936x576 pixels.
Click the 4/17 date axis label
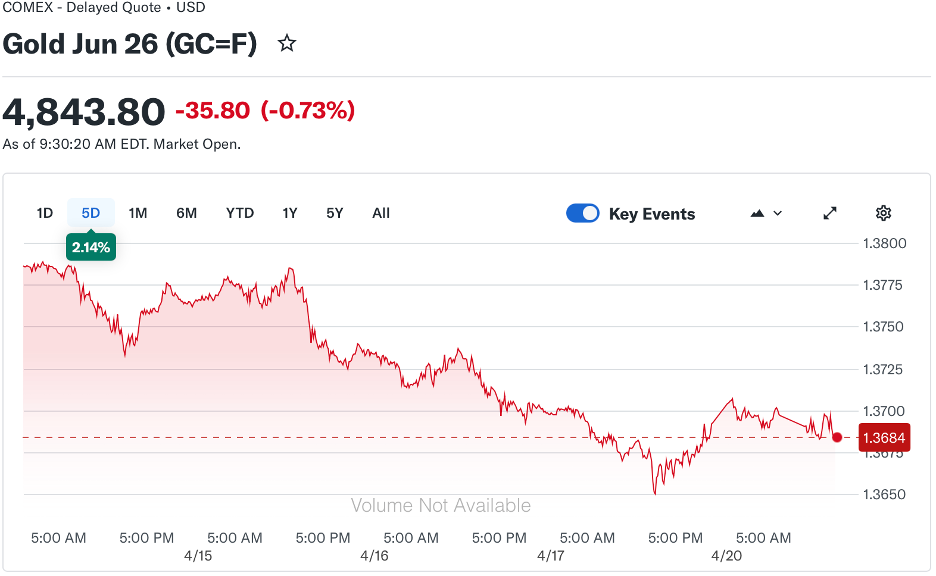(550, 554)
